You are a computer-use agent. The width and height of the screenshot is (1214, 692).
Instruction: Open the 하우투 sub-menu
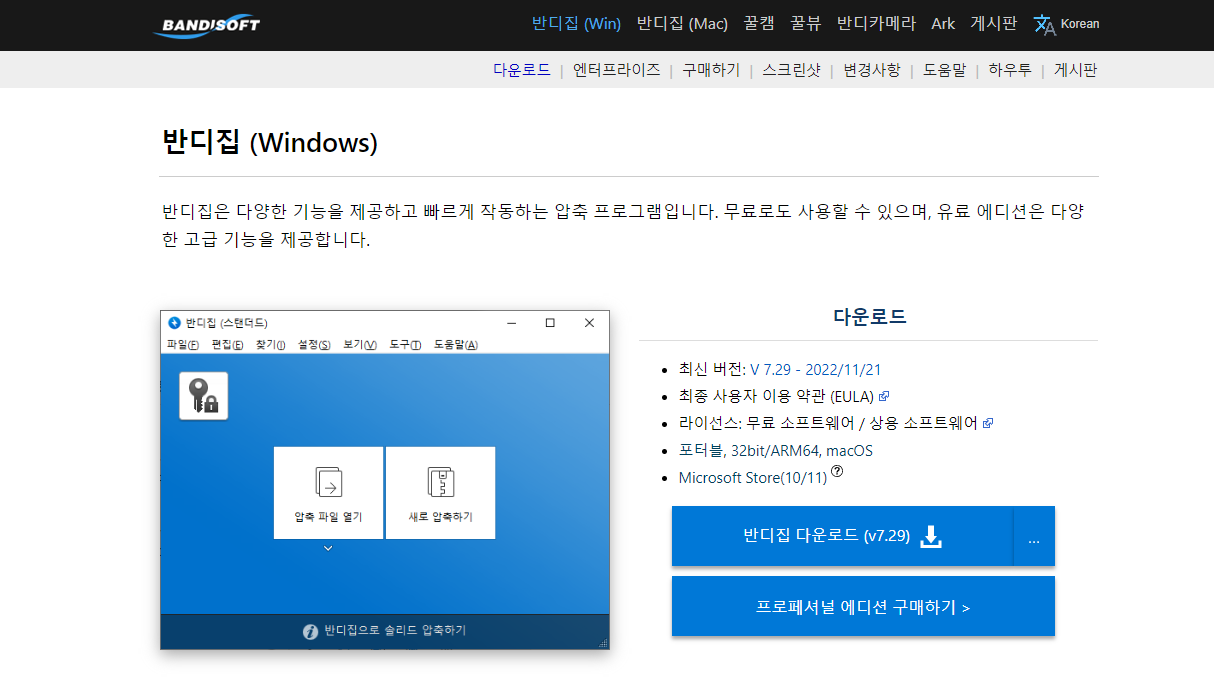point(1010,70)
